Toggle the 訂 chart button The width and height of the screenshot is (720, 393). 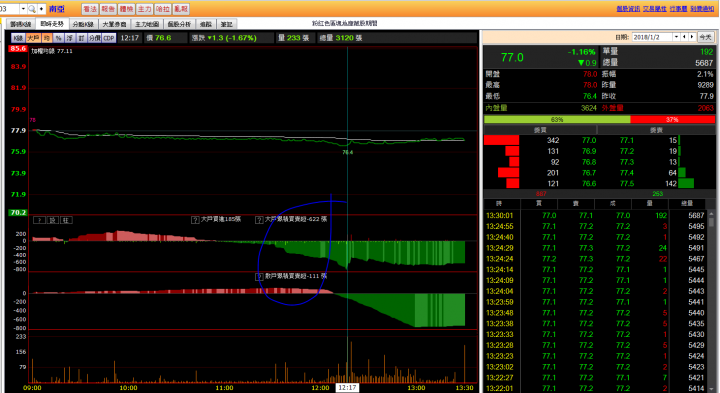(x=81, y=38)
